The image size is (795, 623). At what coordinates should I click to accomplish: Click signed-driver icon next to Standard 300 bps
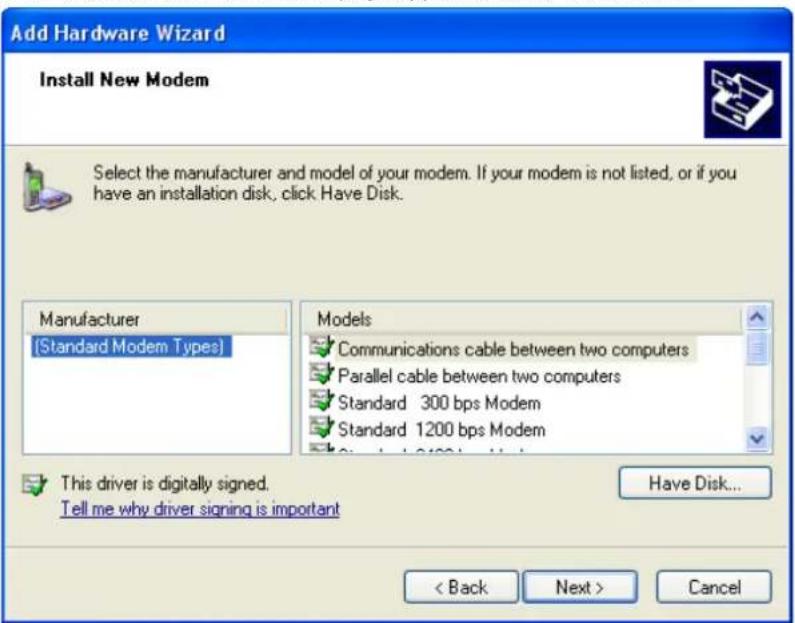321,401
